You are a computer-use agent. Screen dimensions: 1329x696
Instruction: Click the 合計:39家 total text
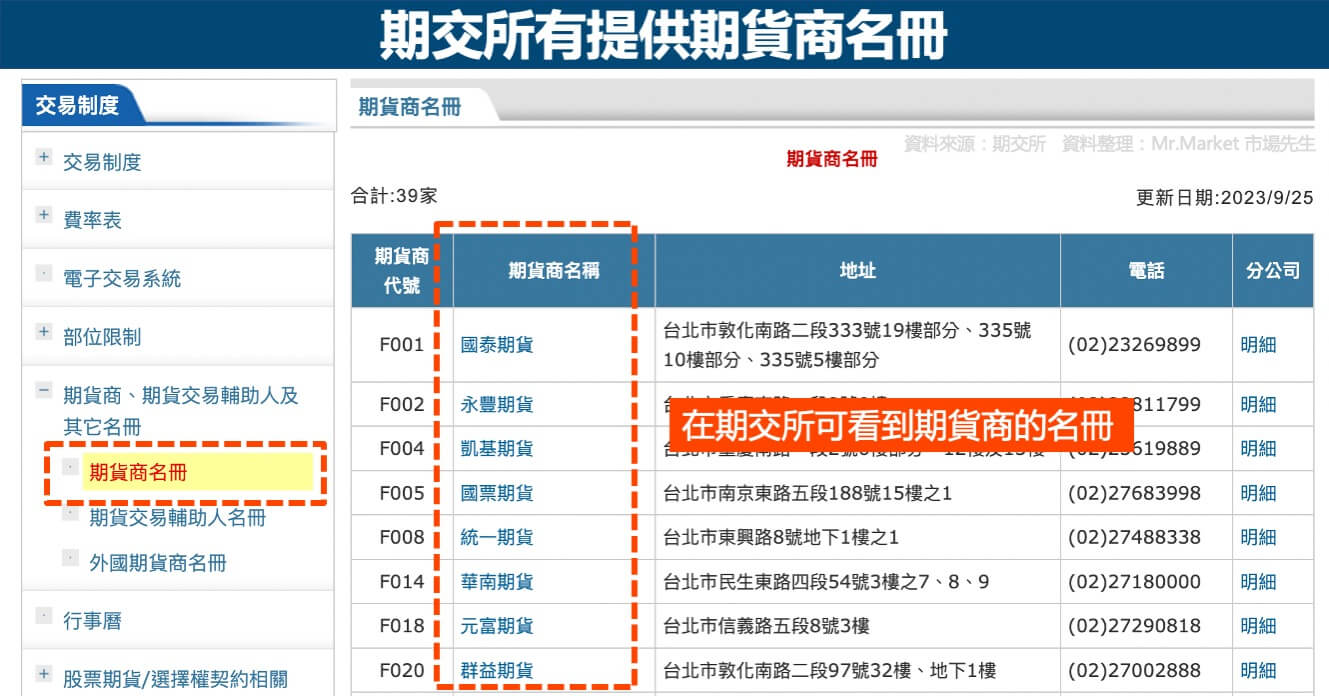click(x=394, y=196)
